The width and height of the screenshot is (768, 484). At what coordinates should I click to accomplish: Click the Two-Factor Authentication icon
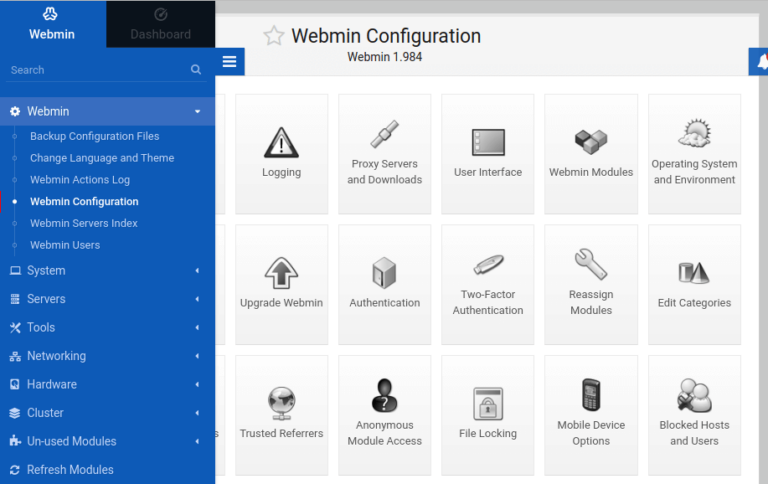tap(488, 265)
